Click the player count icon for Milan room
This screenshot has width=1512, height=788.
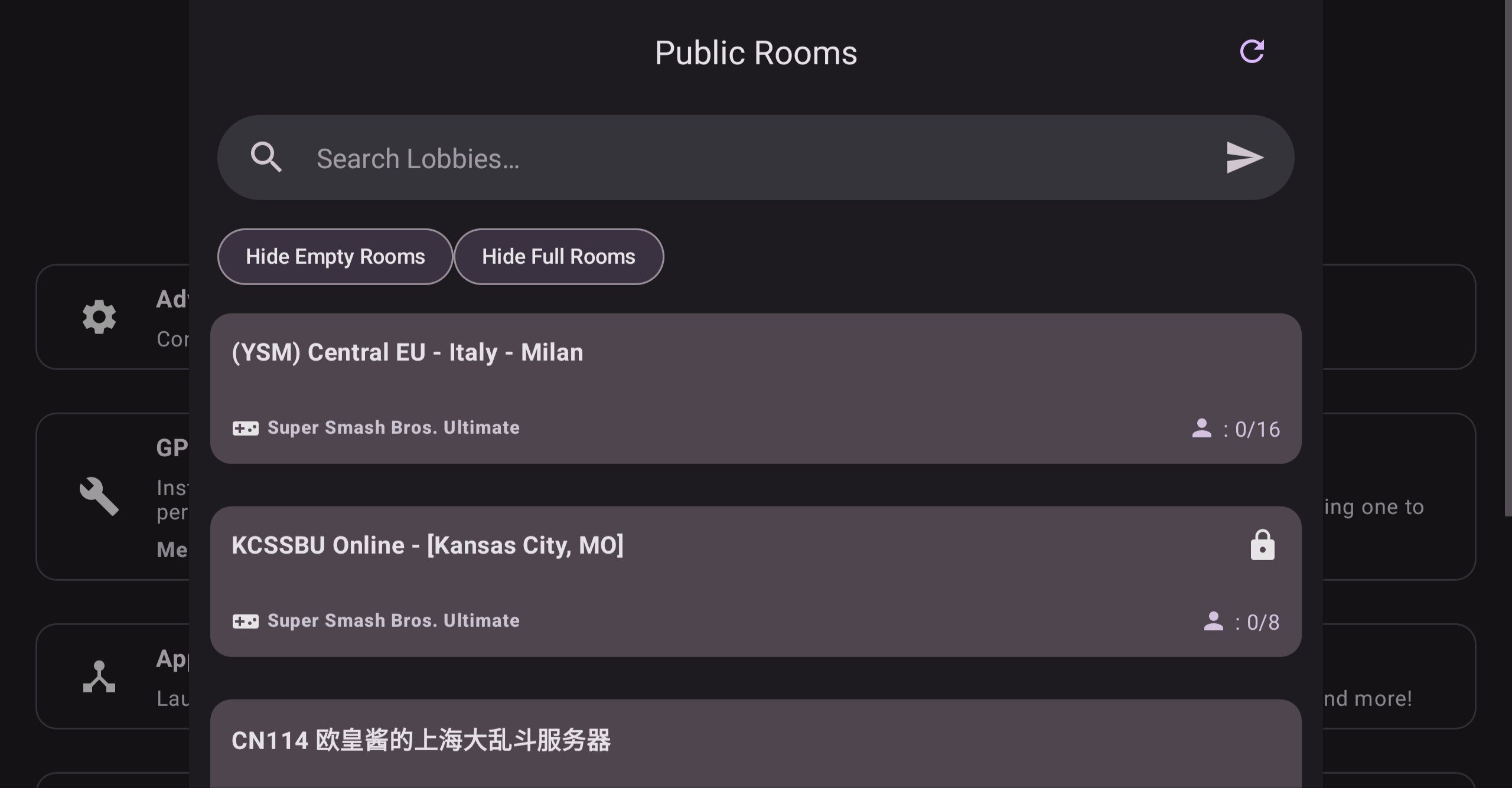[x=1201, y=428]
